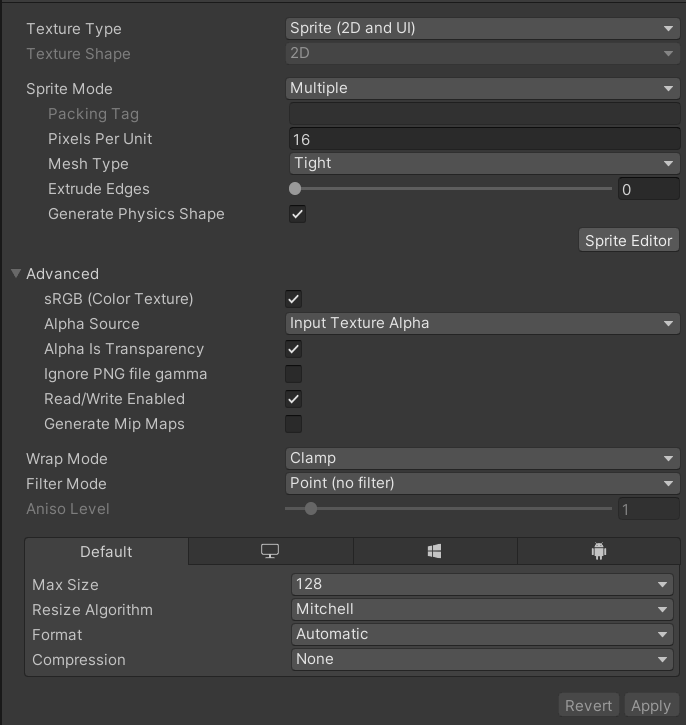Click the Extrude Edges slider handle
Viewport: 686px width, 725px height.
(x=295, y=188)
